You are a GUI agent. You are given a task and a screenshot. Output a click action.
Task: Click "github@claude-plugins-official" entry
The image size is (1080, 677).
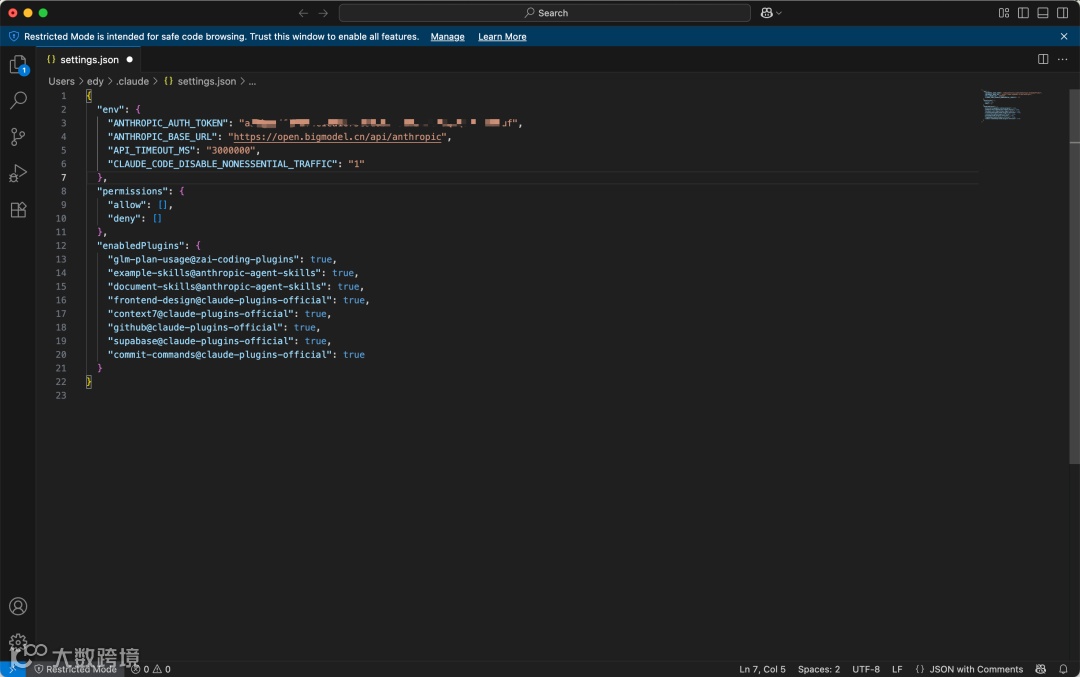tap(195, 328)
